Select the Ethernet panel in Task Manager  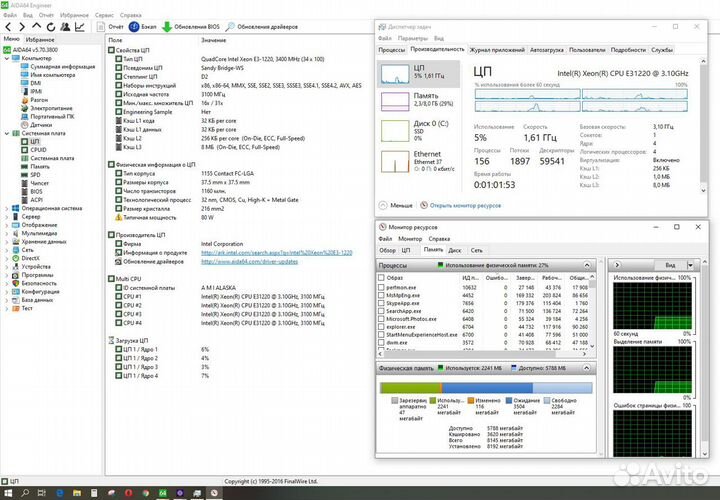point(418,161)
